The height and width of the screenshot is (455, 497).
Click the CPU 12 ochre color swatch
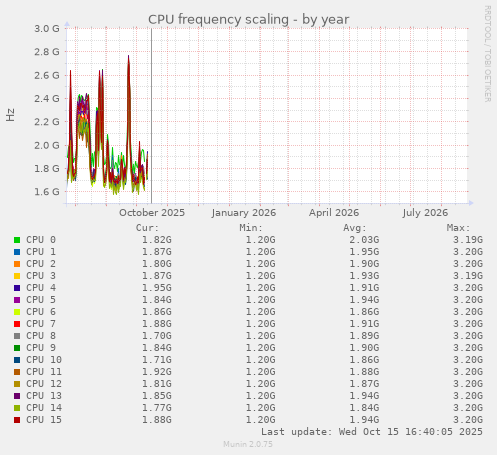coord(17,384)
